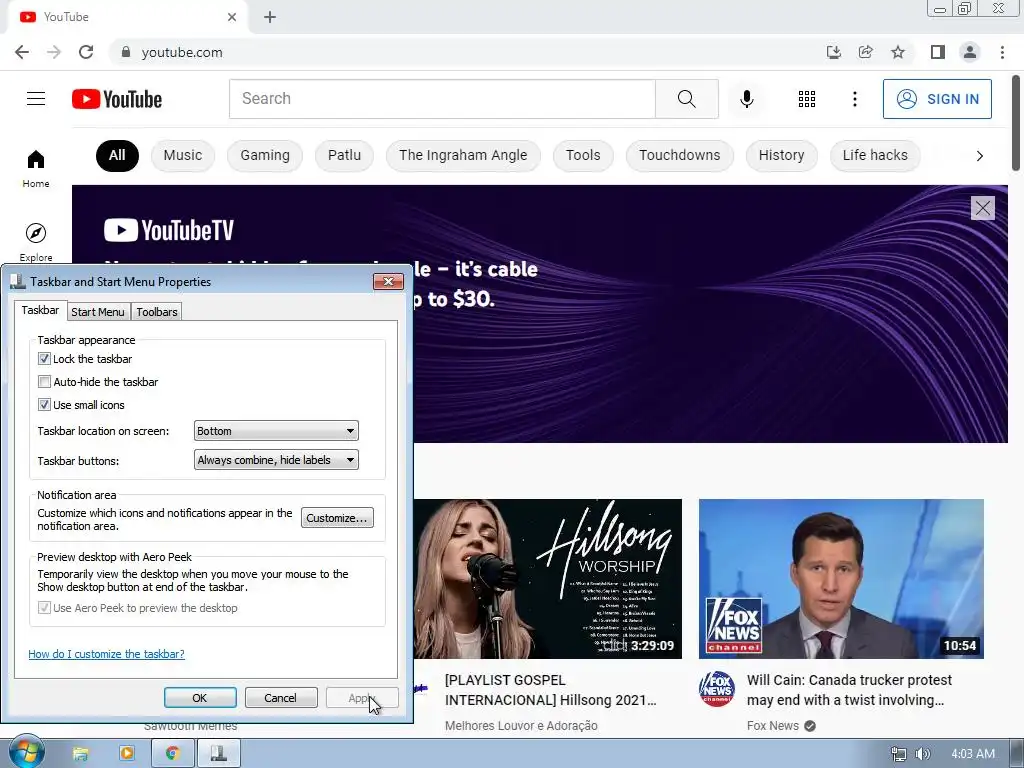Open the Fox News channel avatar
This screenshot has height=768, width=1024.
tap(716, 689)
